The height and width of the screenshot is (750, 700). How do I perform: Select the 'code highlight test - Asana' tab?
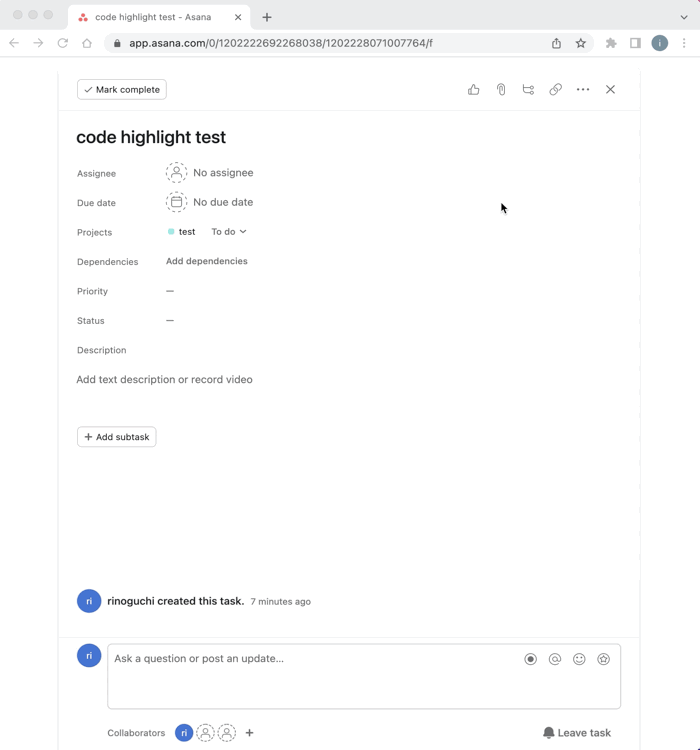pyautogui.click(x=153, y=17)
